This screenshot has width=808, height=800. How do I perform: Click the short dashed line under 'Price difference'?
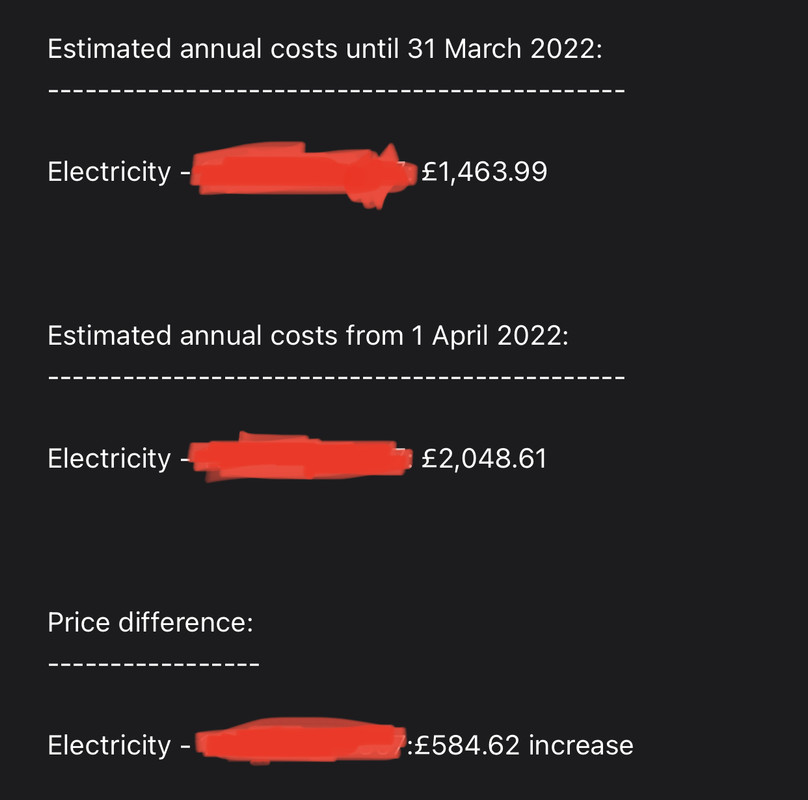tap(154, 664)
